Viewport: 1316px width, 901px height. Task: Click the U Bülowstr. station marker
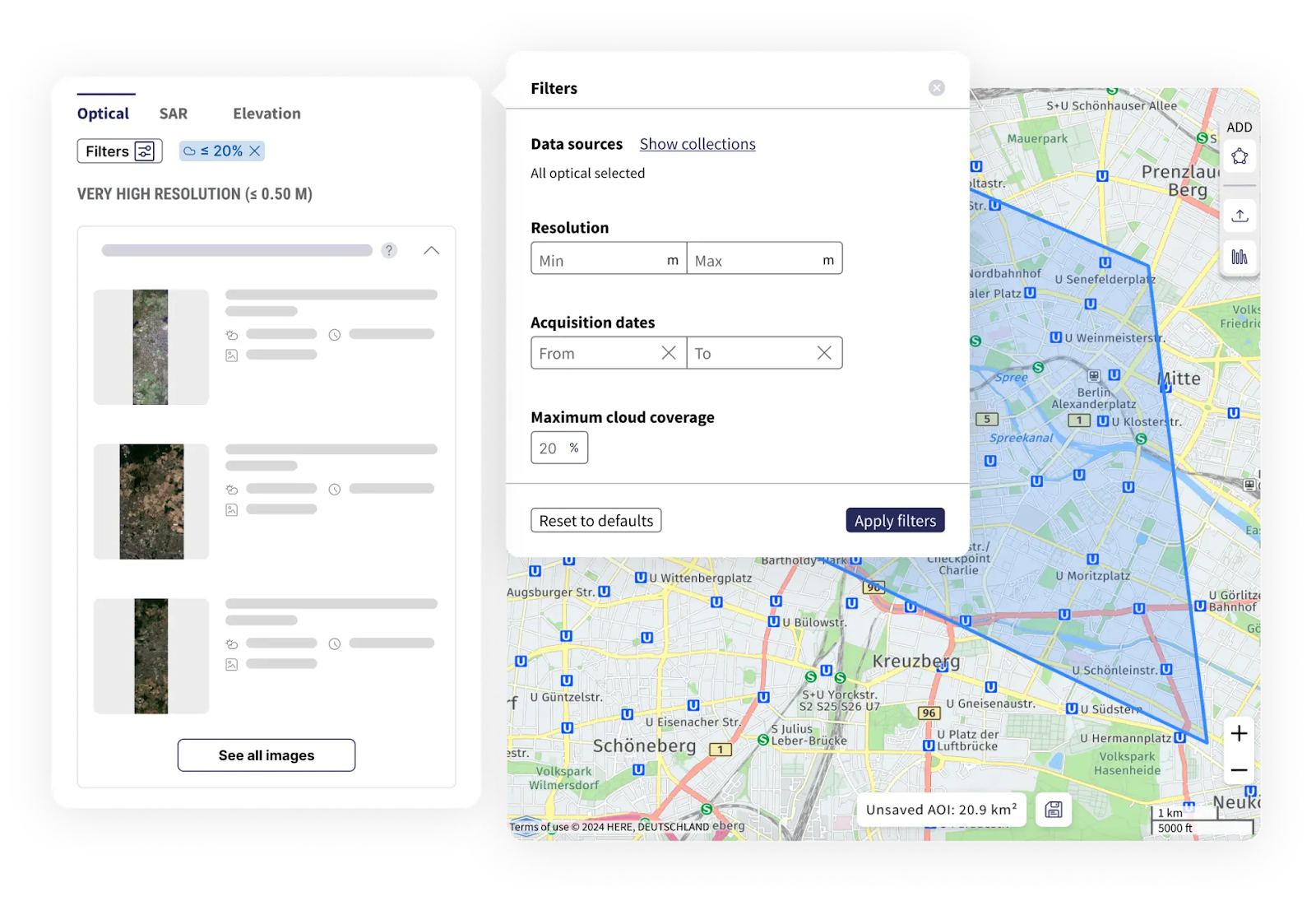point(774,622)
